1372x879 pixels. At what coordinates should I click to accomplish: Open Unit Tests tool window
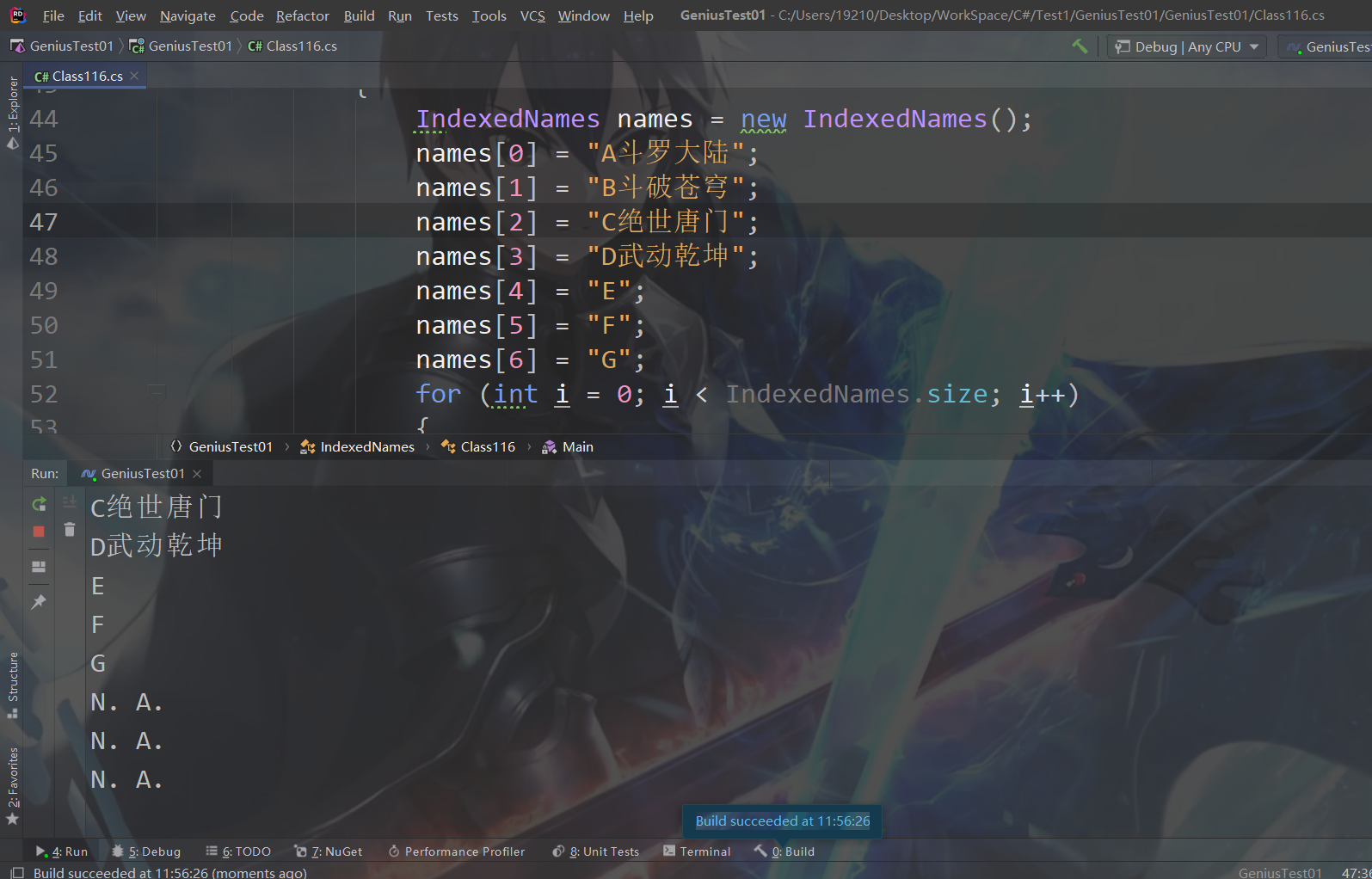coord(596,851)
